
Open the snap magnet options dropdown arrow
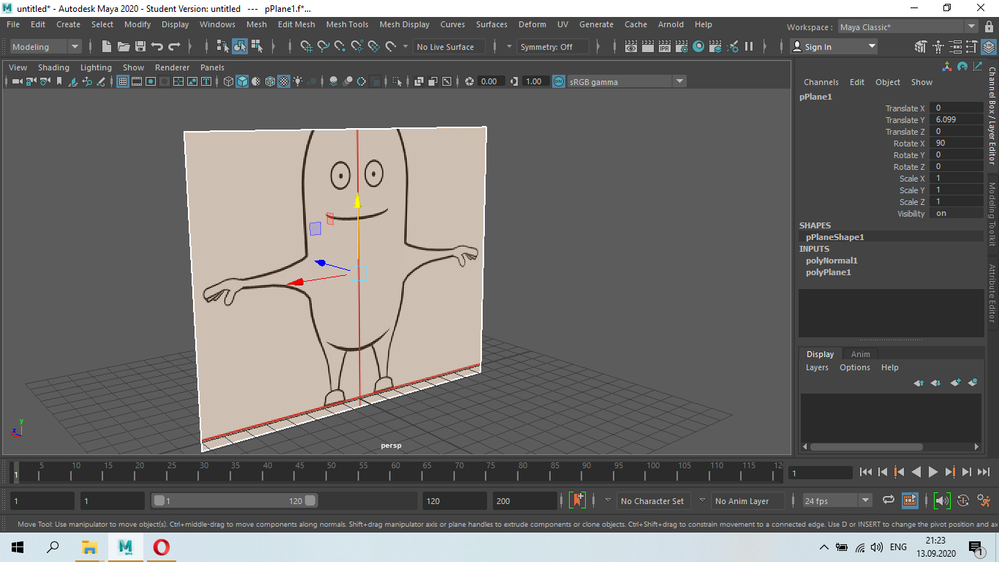pos(405,47)
